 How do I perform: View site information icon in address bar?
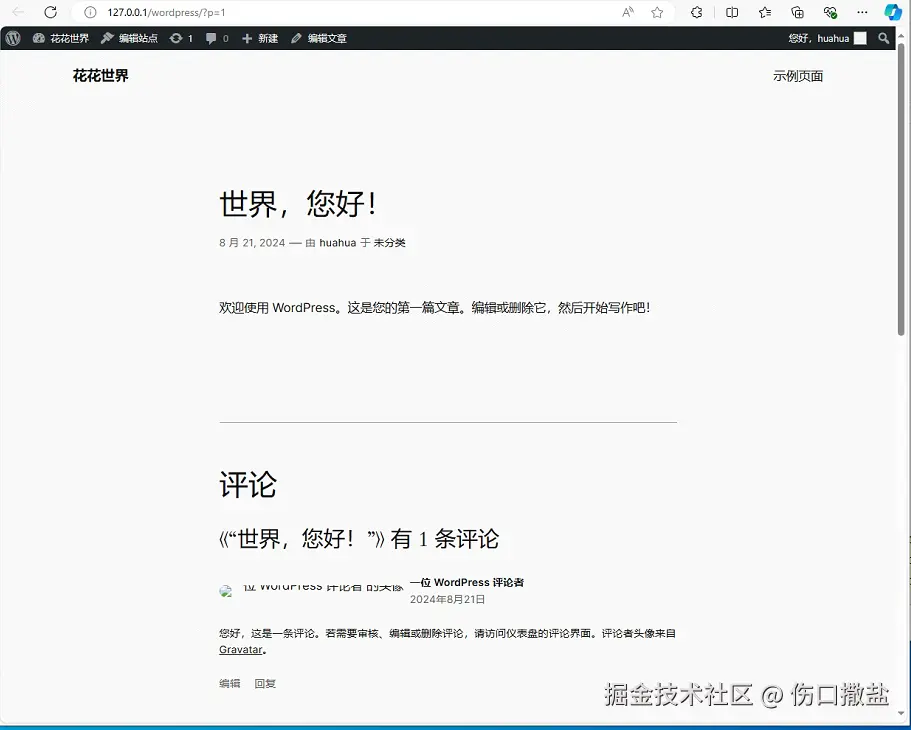(x=90, y=12)
